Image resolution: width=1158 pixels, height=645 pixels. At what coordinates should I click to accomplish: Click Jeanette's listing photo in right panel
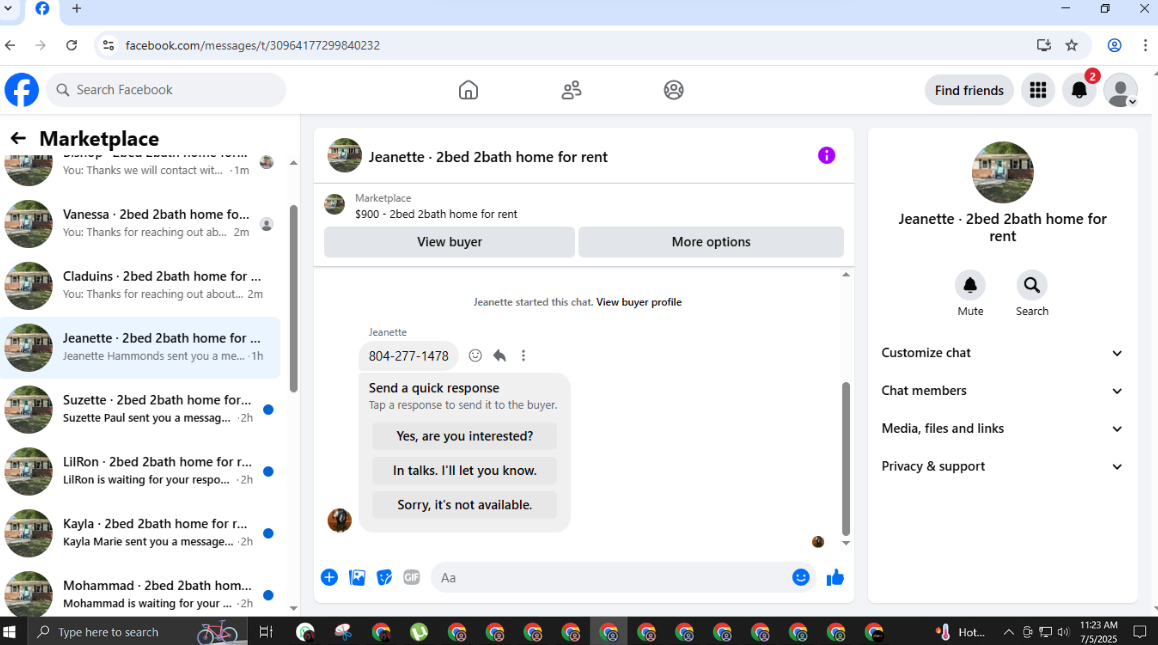(1002, 172)
